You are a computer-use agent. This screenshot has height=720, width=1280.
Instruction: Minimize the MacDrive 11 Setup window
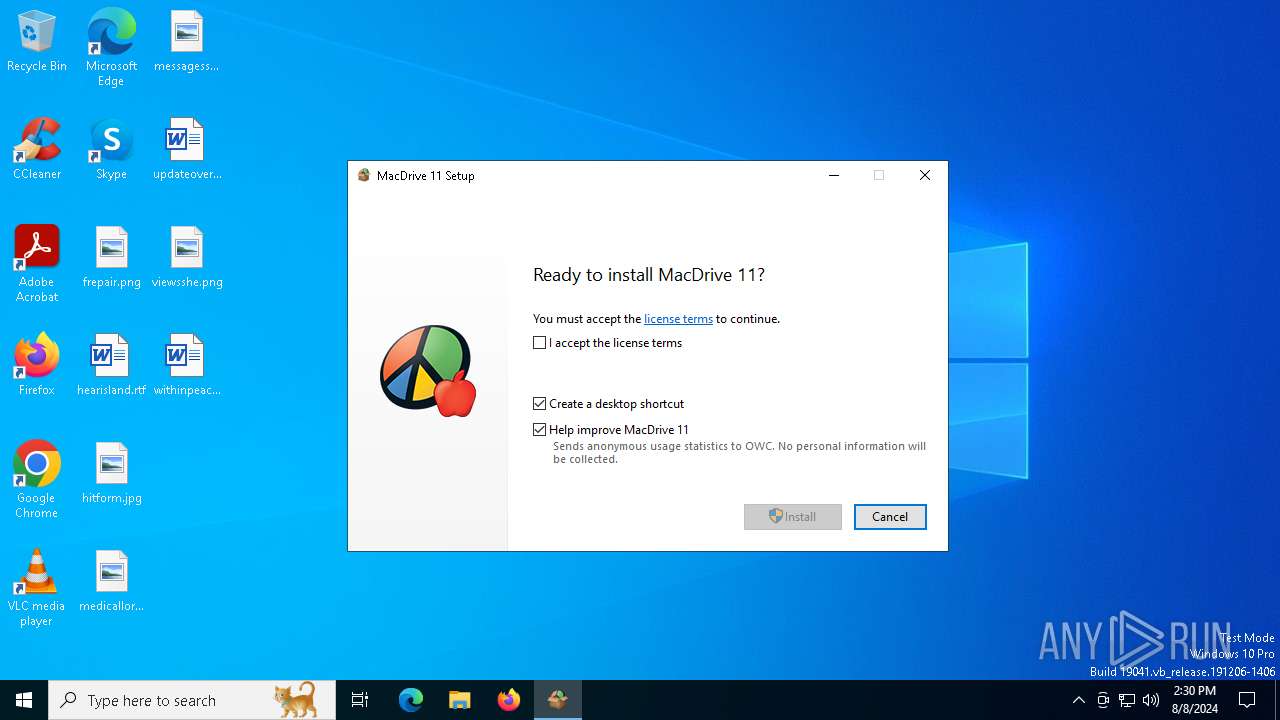(x=834, y=175)
